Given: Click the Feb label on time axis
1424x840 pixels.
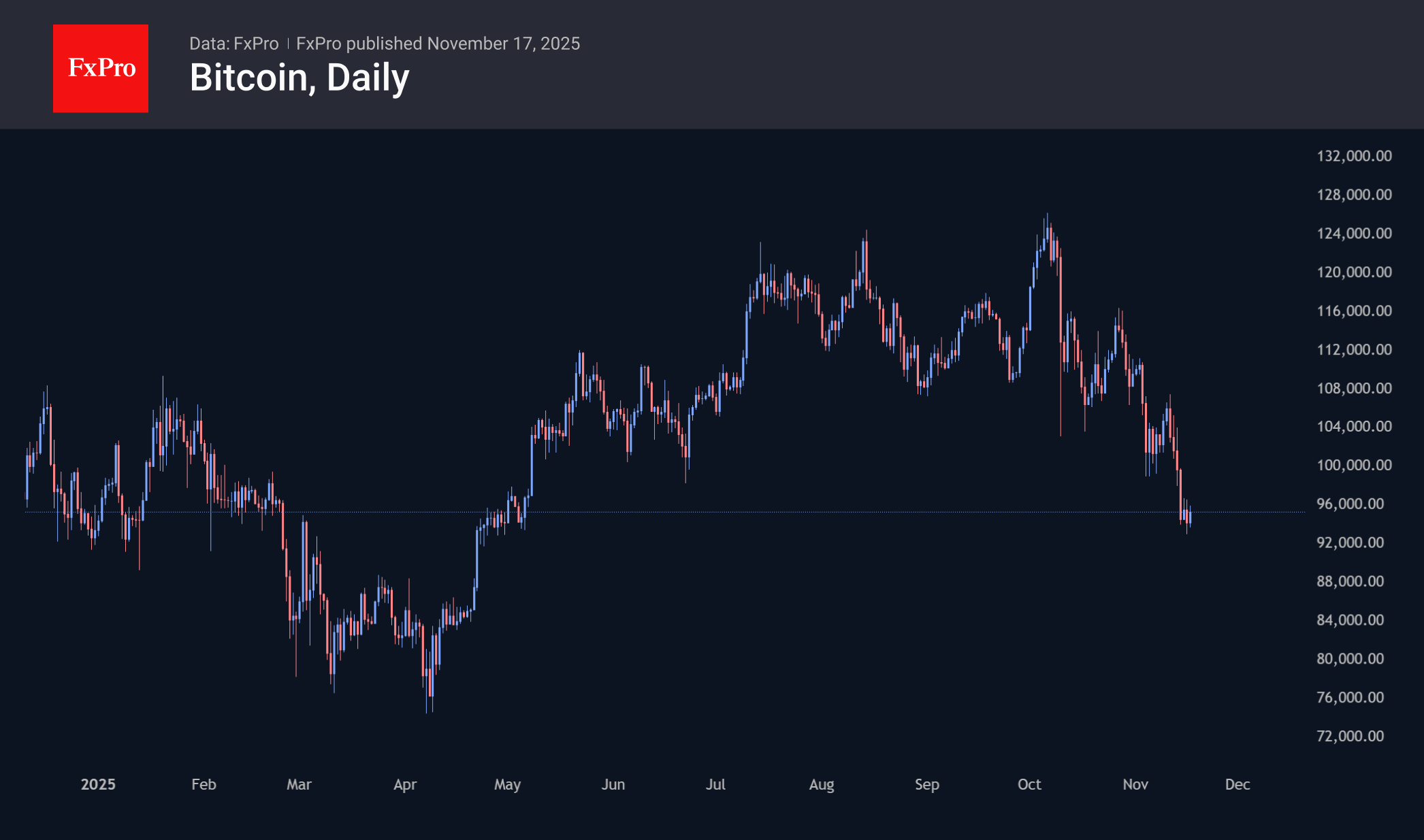Looking at the screenshot, I should (204, 784).
